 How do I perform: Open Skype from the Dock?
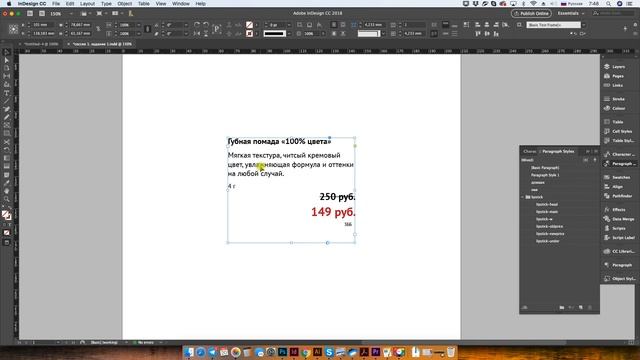[329, 351]
